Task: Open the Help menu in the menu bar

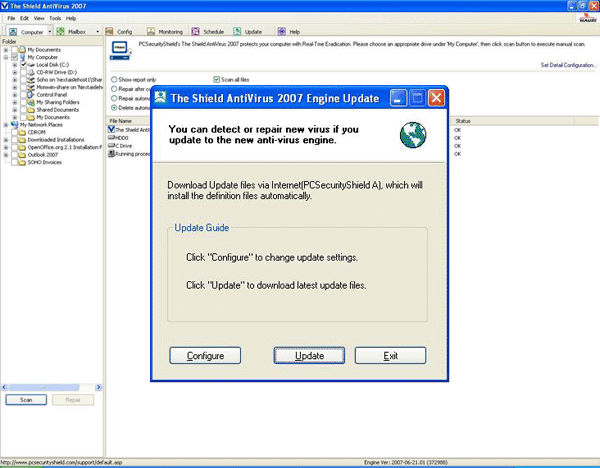Action: pyautogui.click(x=71, y=18)
